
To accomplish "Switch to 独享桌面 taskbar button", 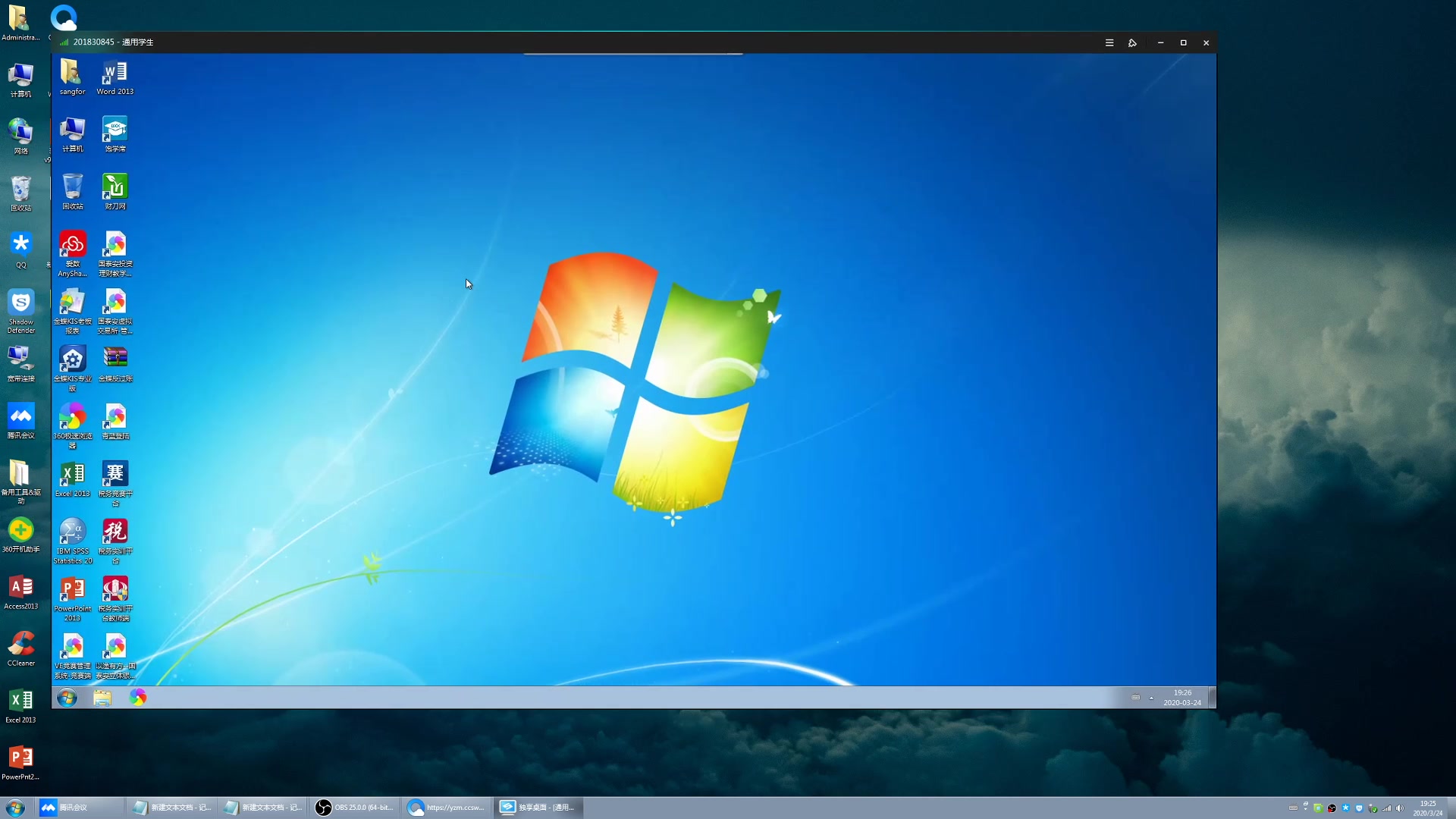I will pos(538,808).
